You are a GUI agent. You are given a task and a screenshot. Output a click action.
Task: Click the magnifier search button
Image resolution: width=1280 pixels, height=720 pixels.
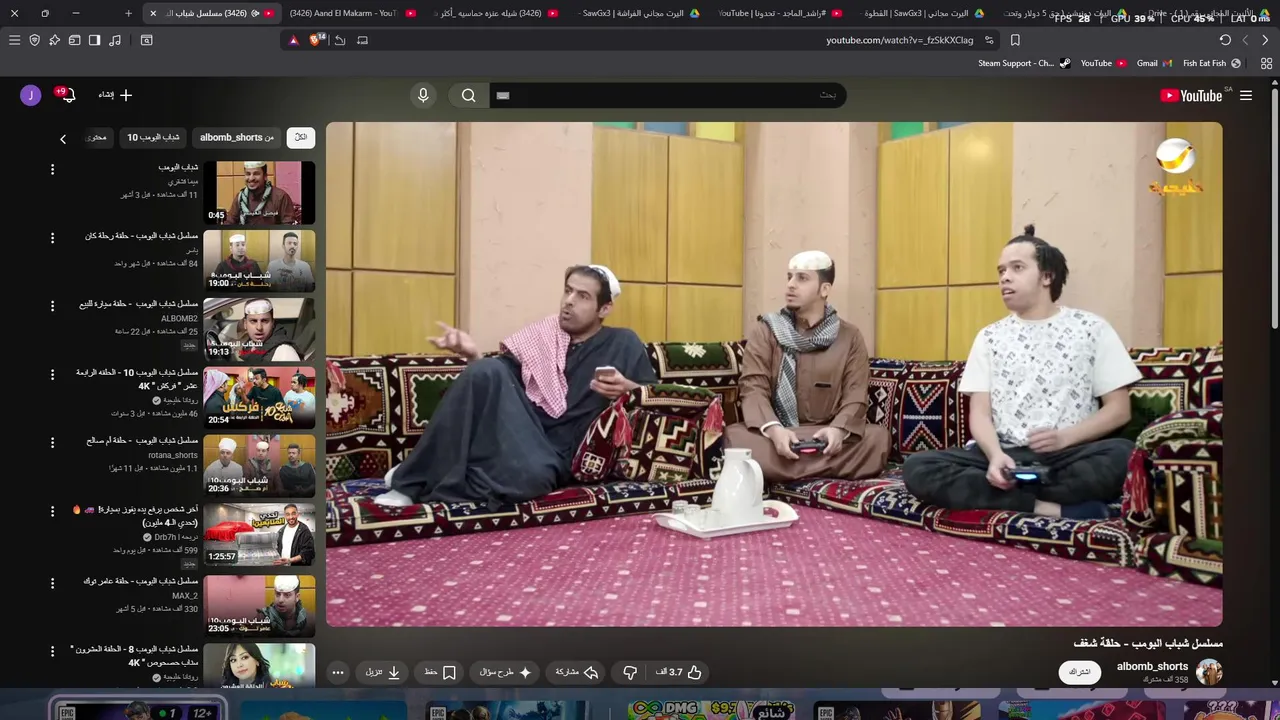pyautogui.click(x=468, y=95)
